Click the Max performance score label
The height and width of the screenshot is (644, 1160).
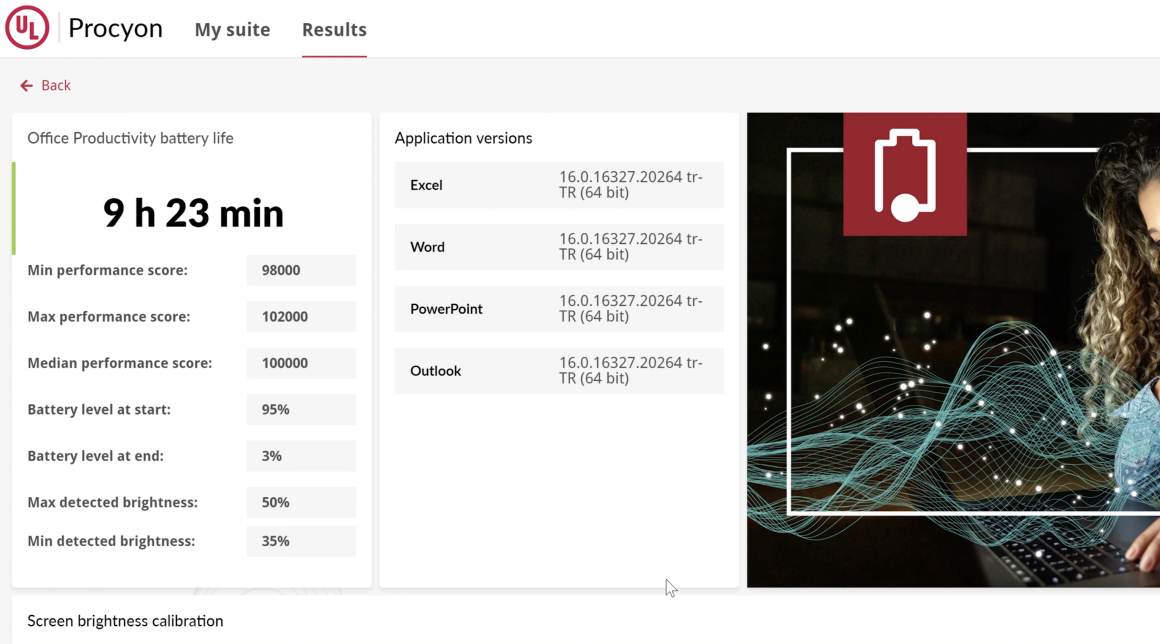(x=109, y=316)
